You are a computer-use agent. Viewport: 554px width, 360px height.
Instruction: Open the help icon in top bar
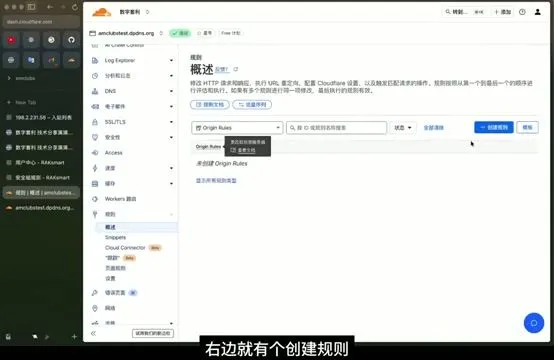tap(522, 12)
